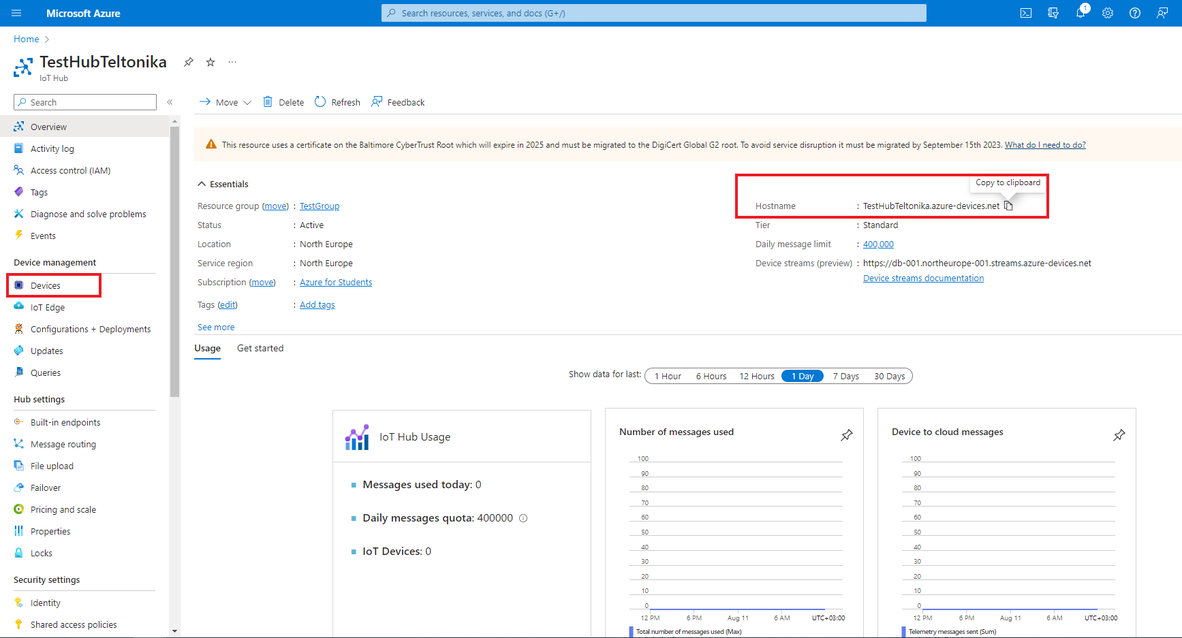This screenshot has height=638, width=1182.
Task: Click the Refresh button
Action: (337, 102)
